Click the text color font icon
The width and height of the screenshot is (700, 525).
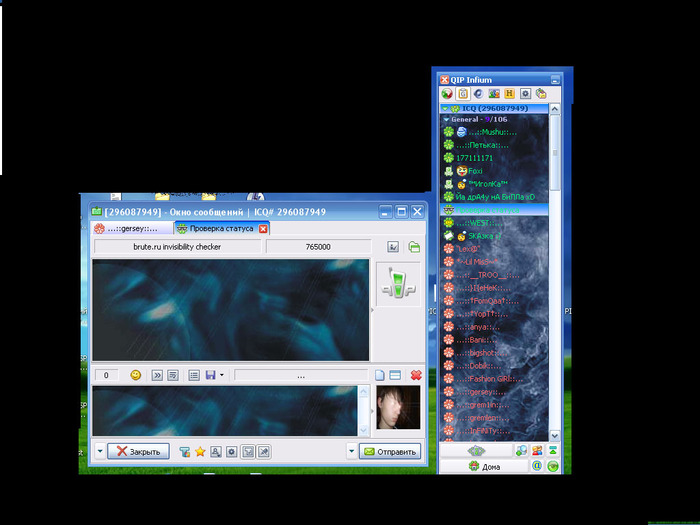184,452
